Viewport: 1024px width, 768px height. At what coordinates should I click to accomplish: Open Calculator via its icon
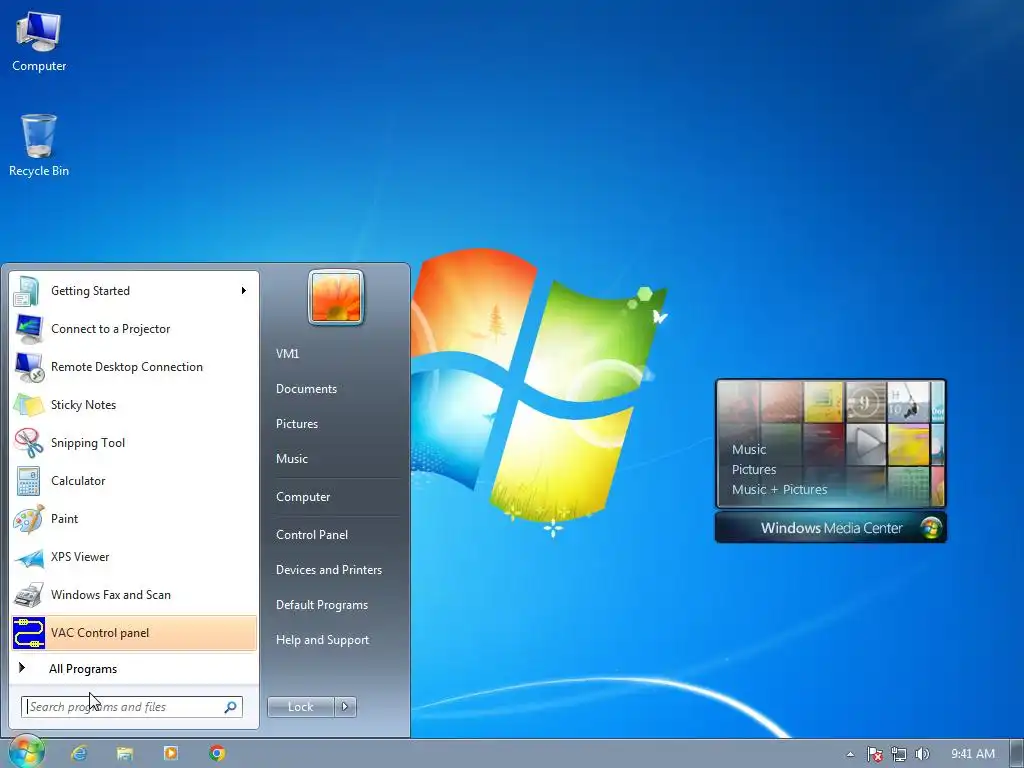point(29,481)
